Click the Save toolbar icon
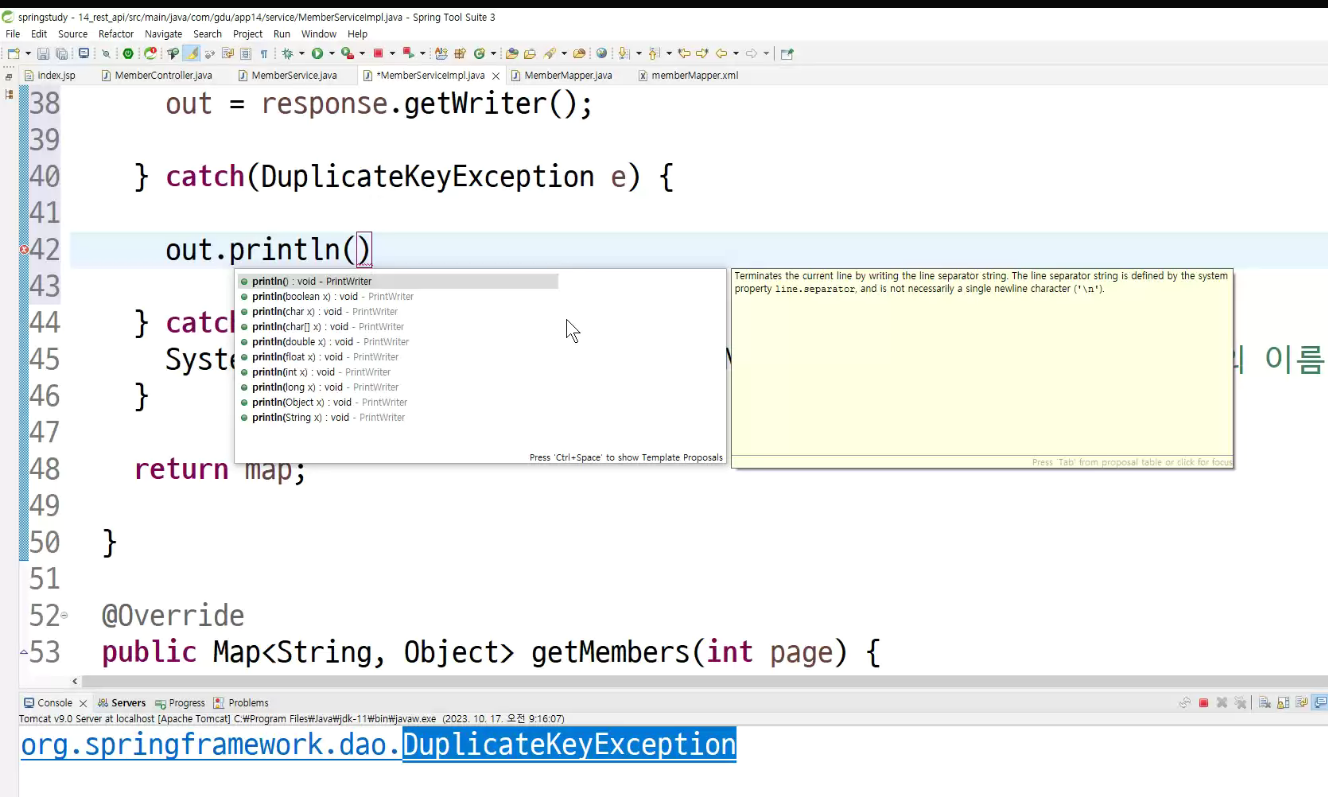This screenshot has width=1328, height=797. (43, 54)
